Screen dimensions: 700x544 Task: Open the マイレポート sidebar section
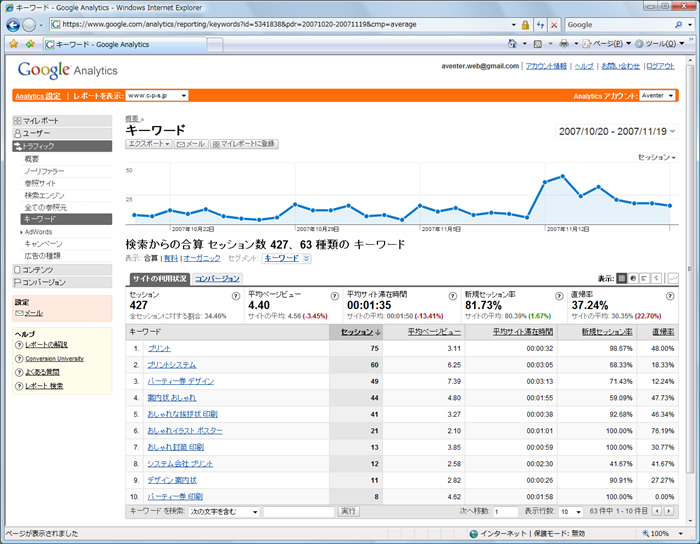pyautogui.click(x=62, y=120)
